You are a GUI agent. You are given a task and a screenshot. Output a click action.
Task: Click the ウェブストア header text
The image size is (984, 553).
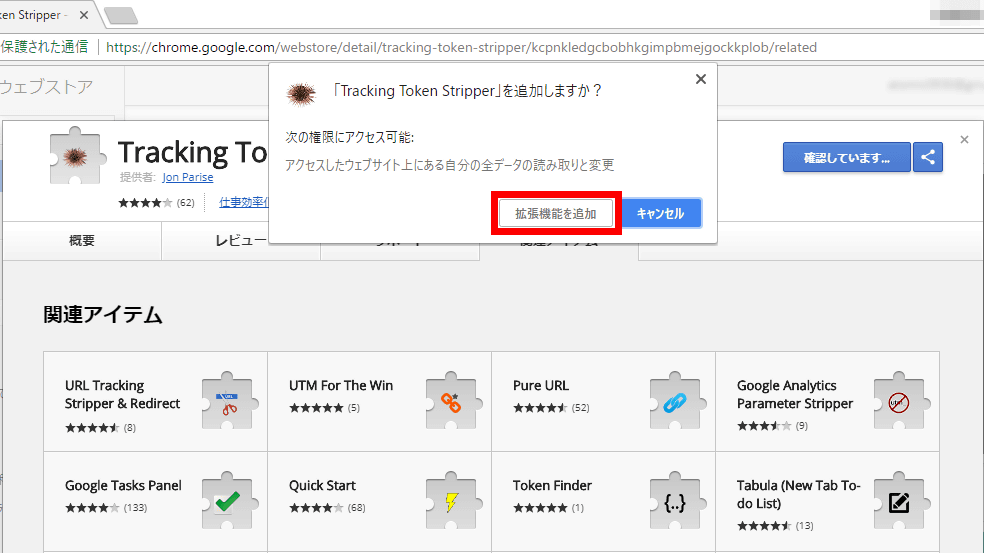tap(46, 87)
